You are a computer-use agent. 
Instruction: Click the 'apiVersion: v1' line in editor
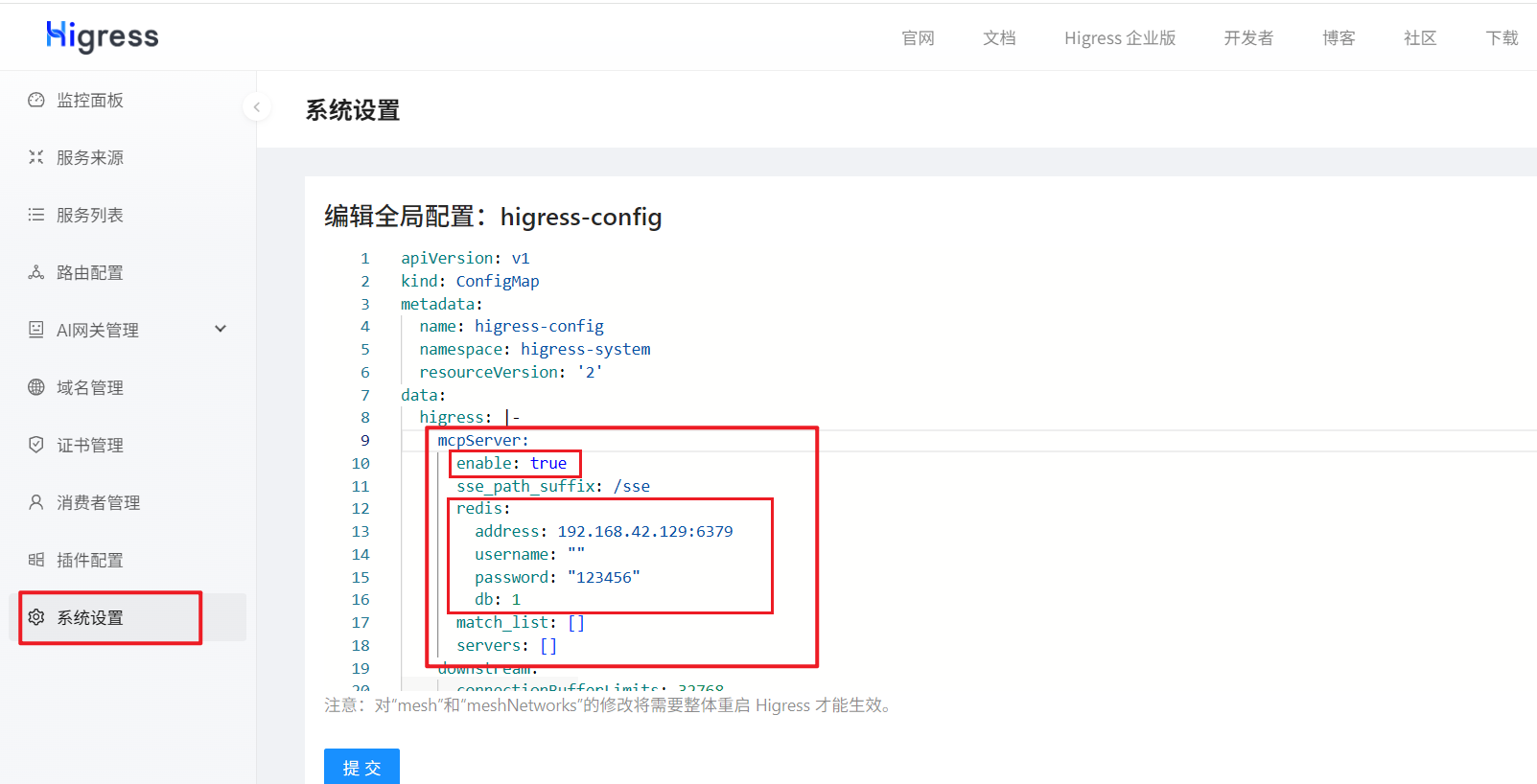point(465,258)
